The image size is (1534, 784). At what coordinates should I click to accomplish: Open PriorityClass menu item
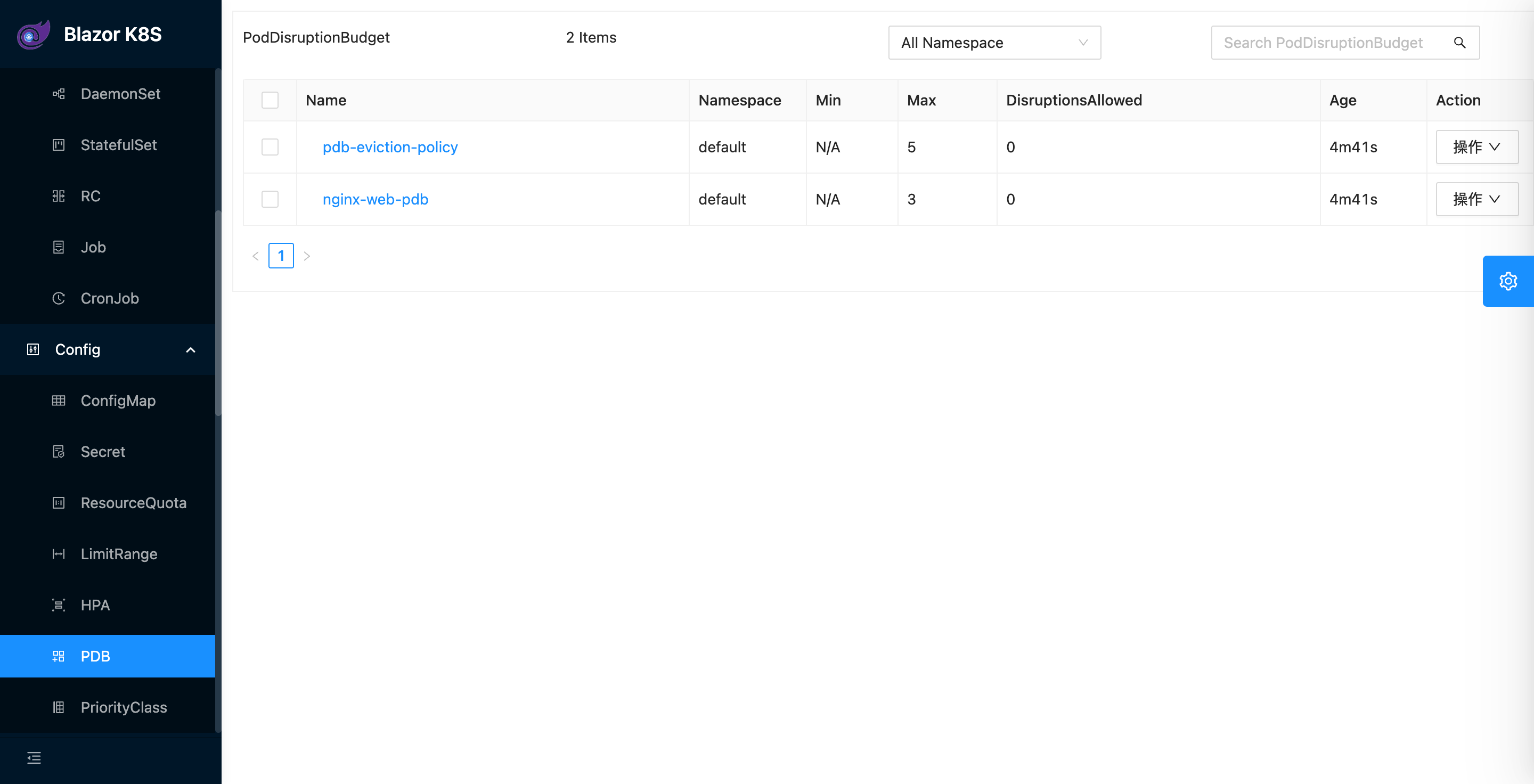[107, 708]
